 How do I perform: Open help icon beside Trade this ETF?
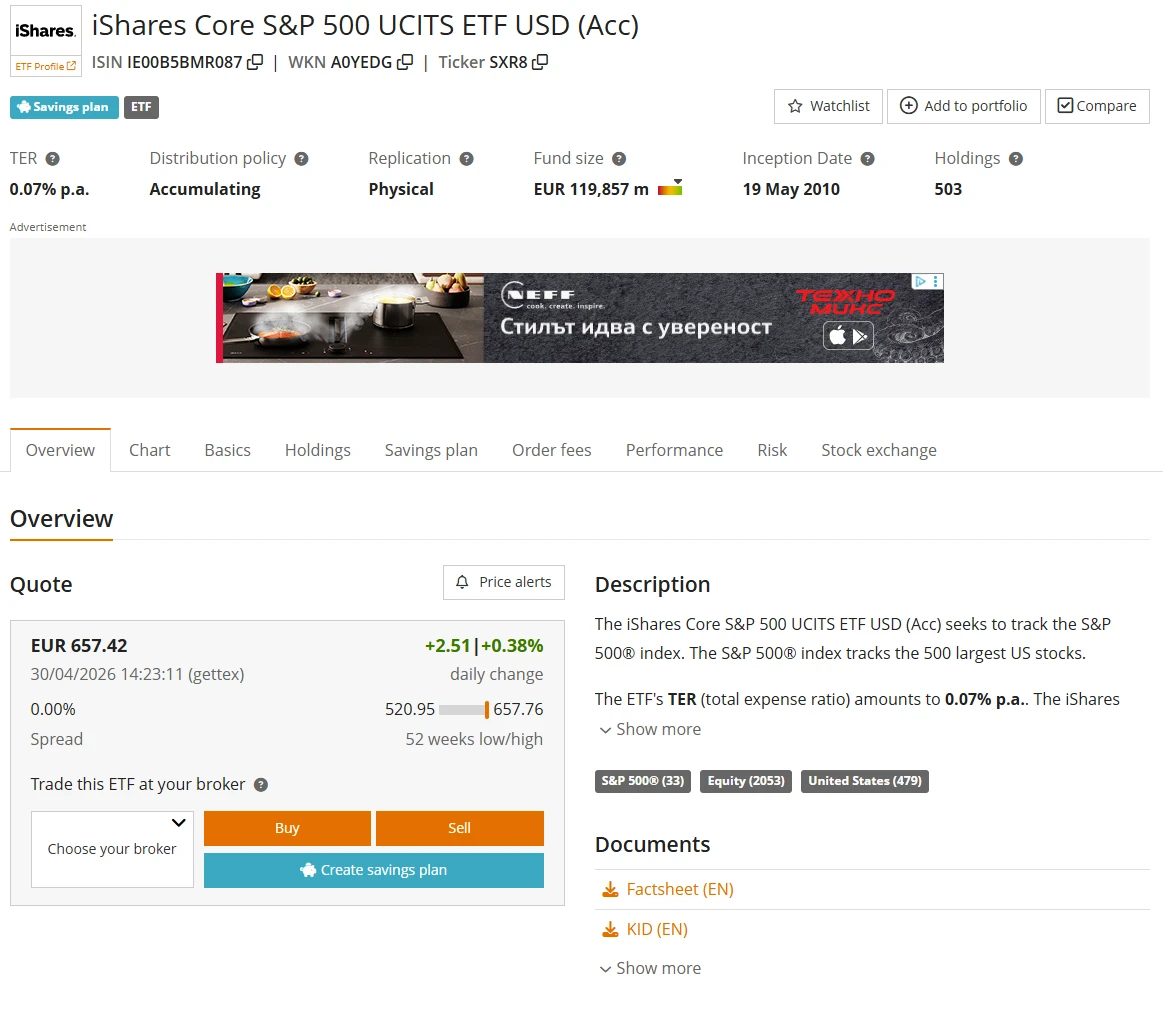point(261,785)
